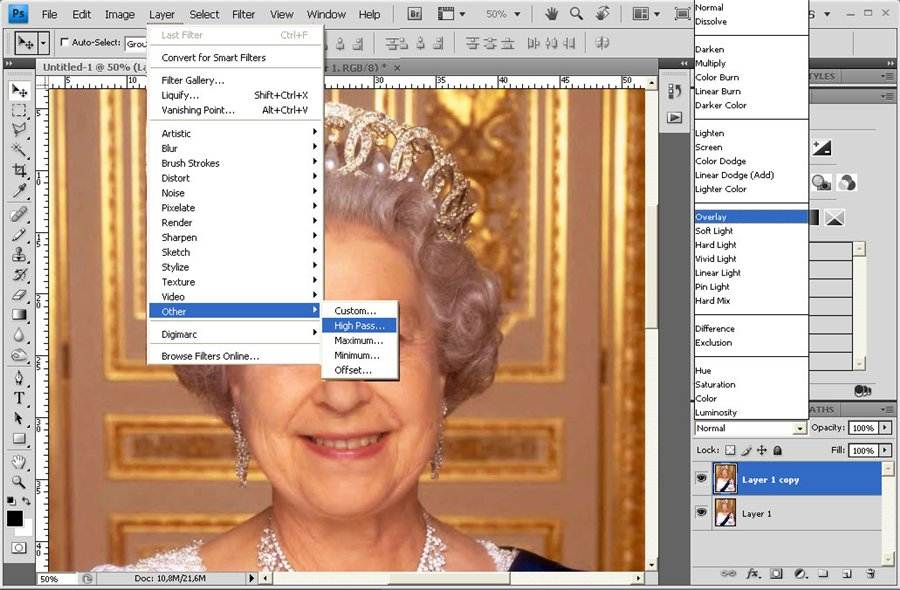Select the Gradient tool
900x590 pixels.
click(x=19, y=314)
